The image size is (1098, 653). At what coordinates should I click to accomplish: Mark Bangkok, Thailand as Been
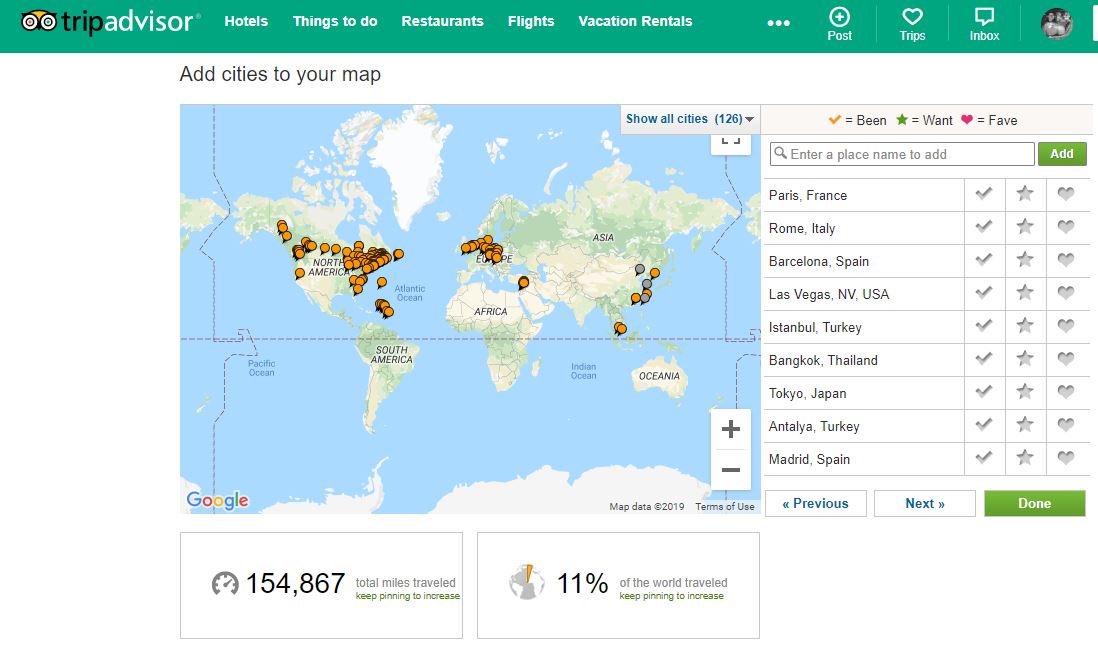pyautogui.click(x=984, y=360)
